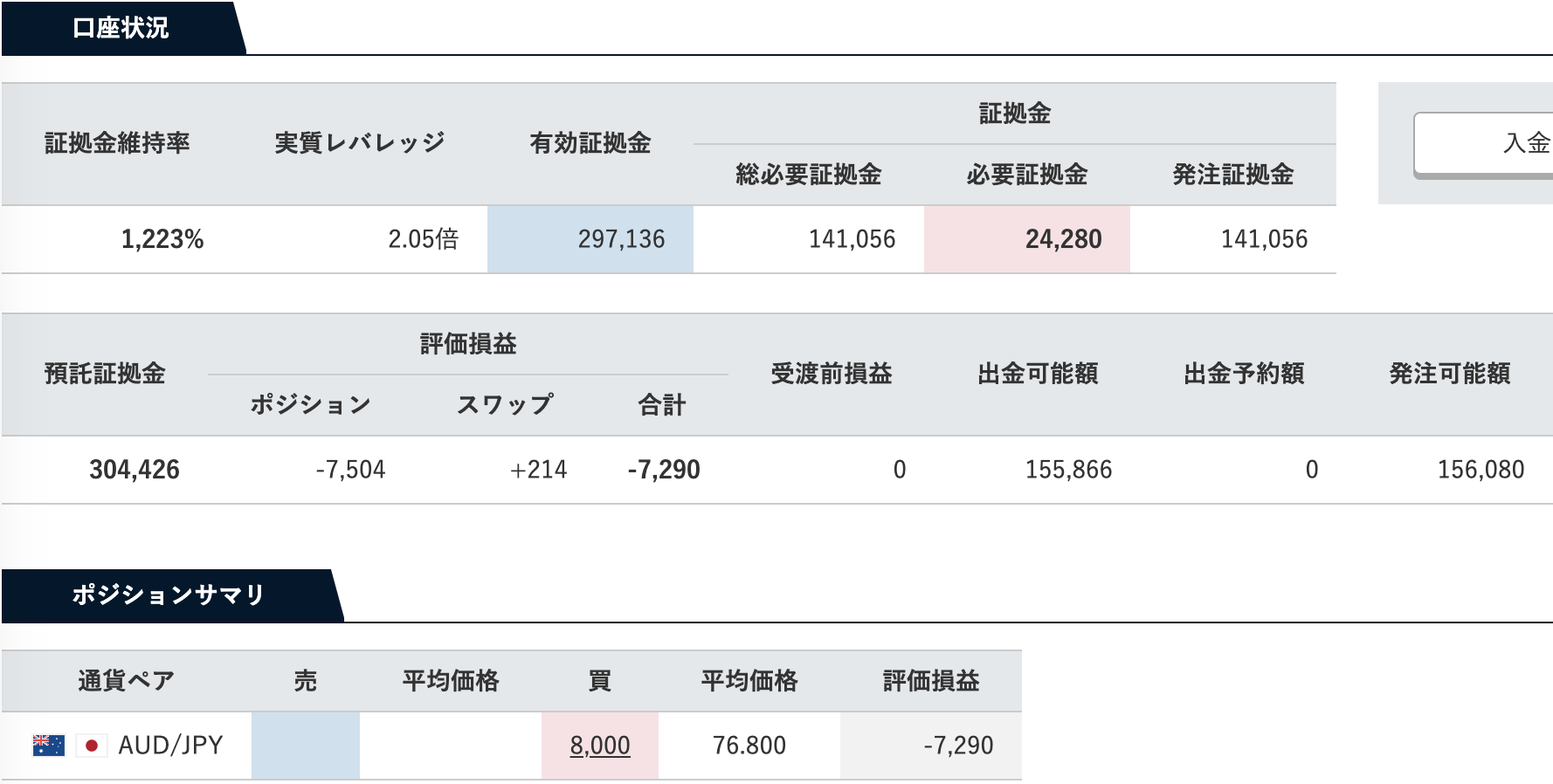Click the スワップ value +214
This screenshot has width=1553, height=784.
coord(539,470)
